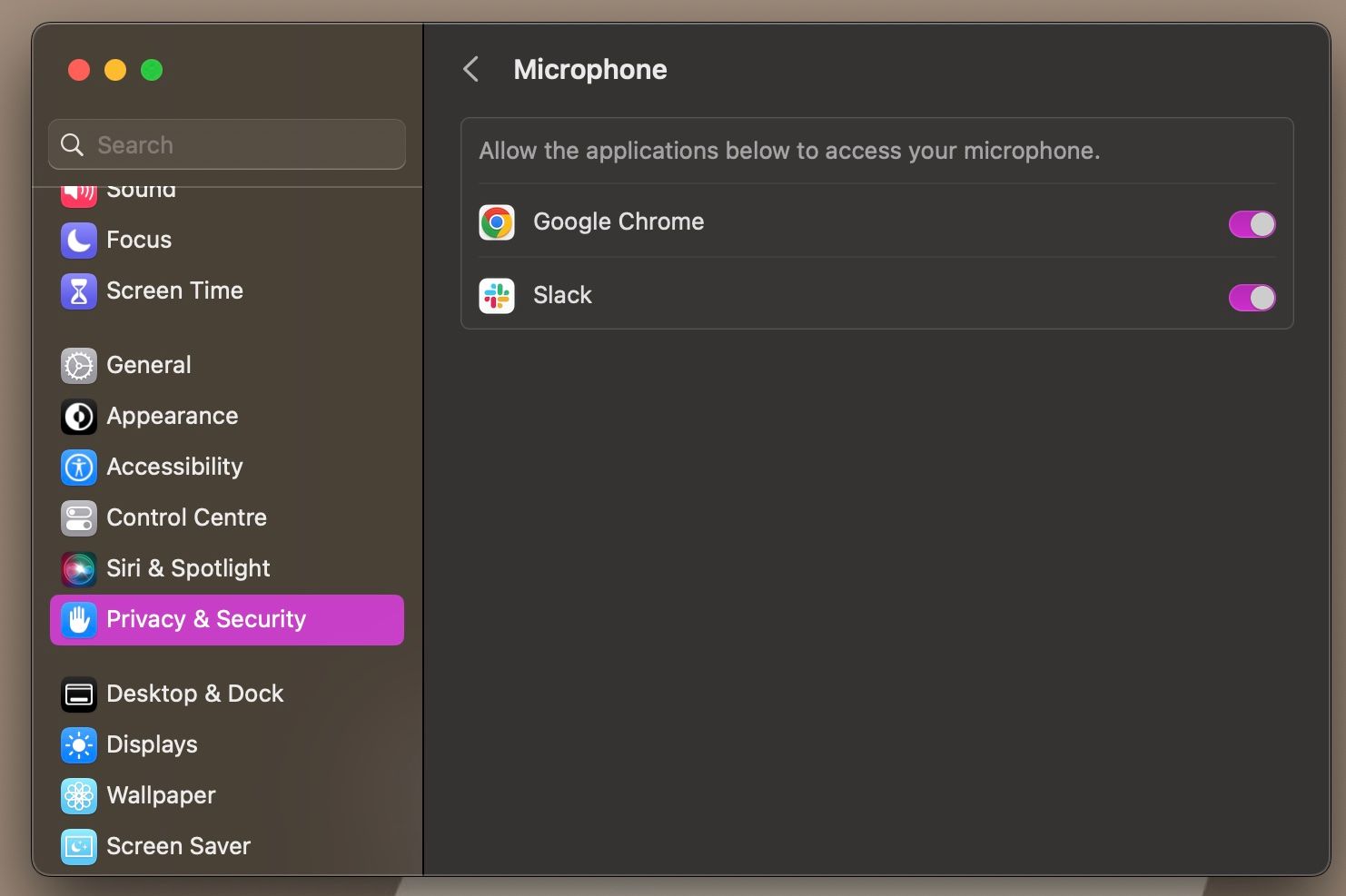
Task: Select Screen Saver from the sidebar
Action: 178,845
